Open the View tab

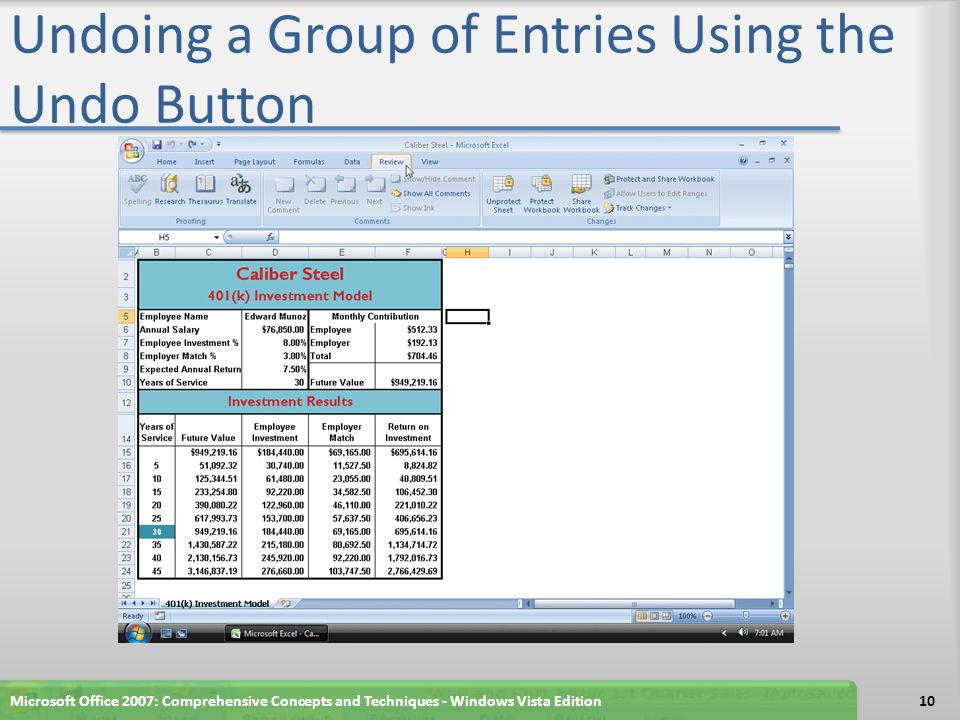[430, 162]
